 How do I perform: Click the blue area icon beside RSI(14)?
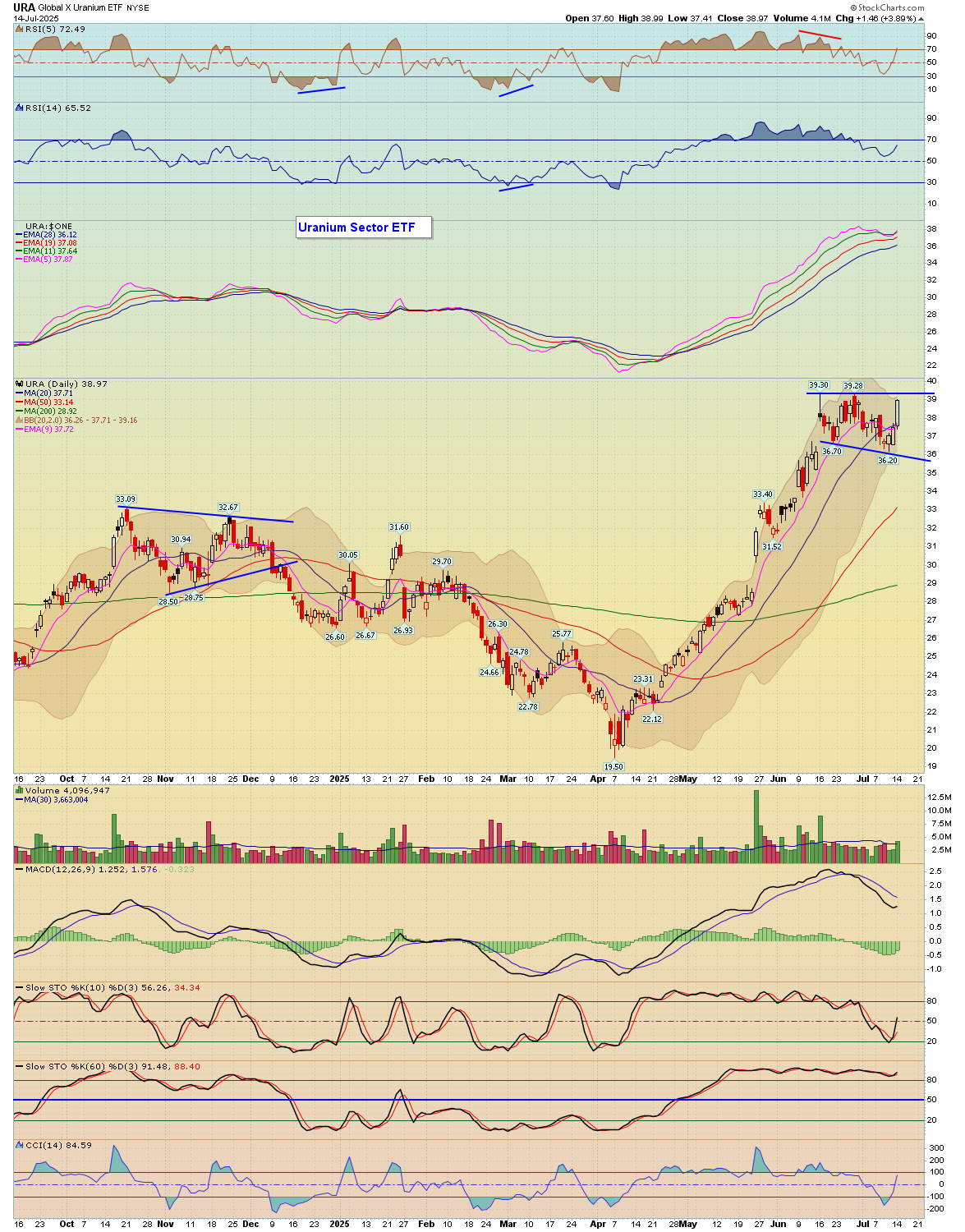pos(20,108)
